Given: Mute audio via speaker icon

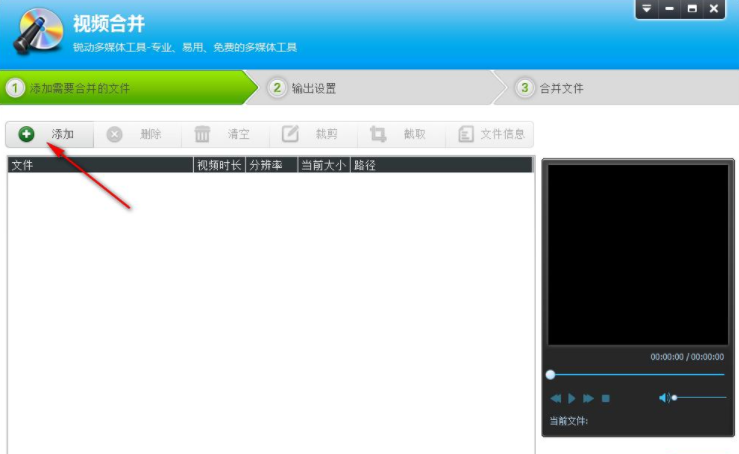Looking at the screenshot, I should tap(664, 398).
